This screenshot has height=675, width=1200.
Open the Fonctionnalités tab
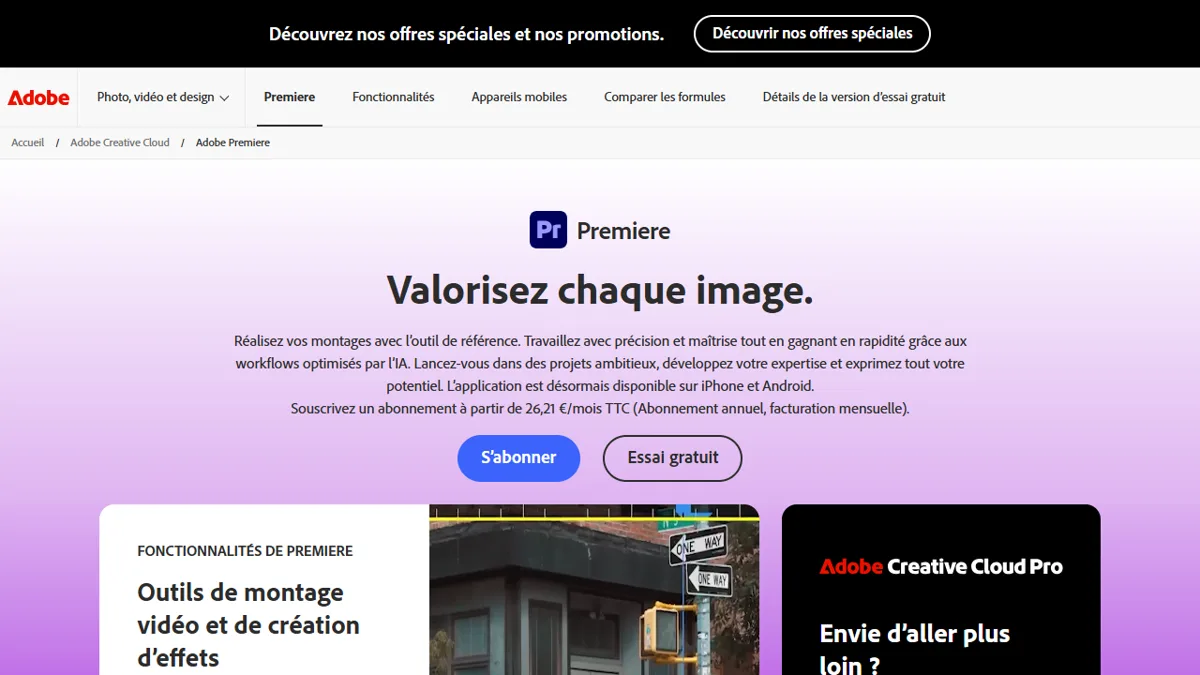tap(393, 97)
